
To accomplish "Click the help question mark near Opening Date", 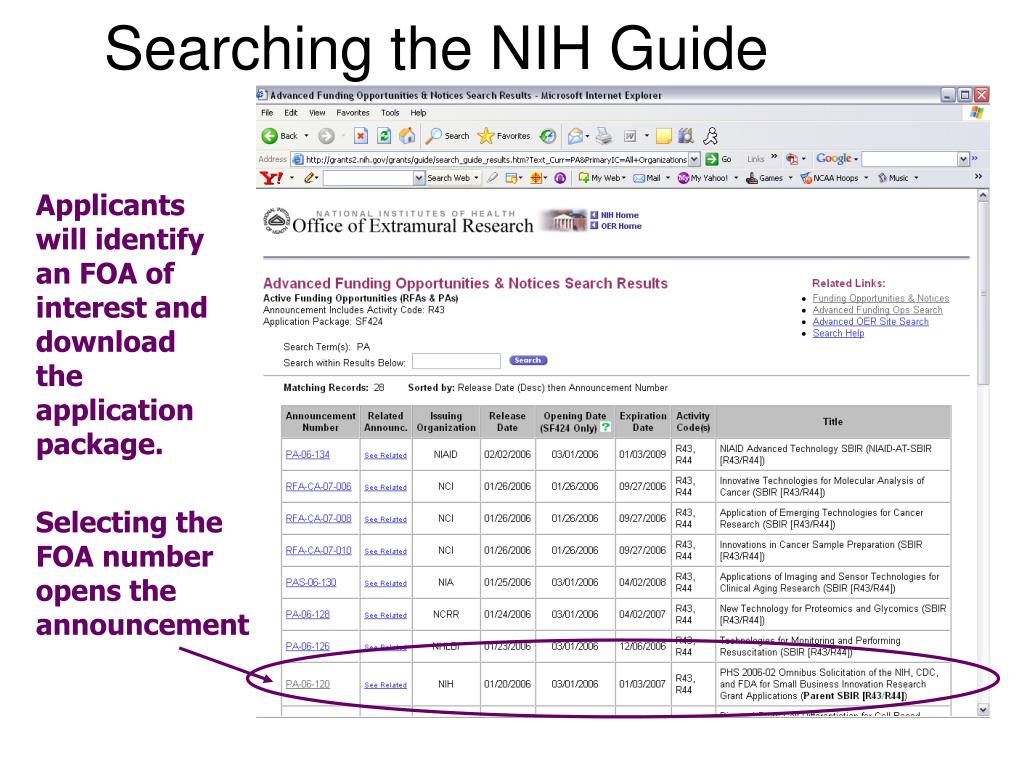I will (605, 427).
